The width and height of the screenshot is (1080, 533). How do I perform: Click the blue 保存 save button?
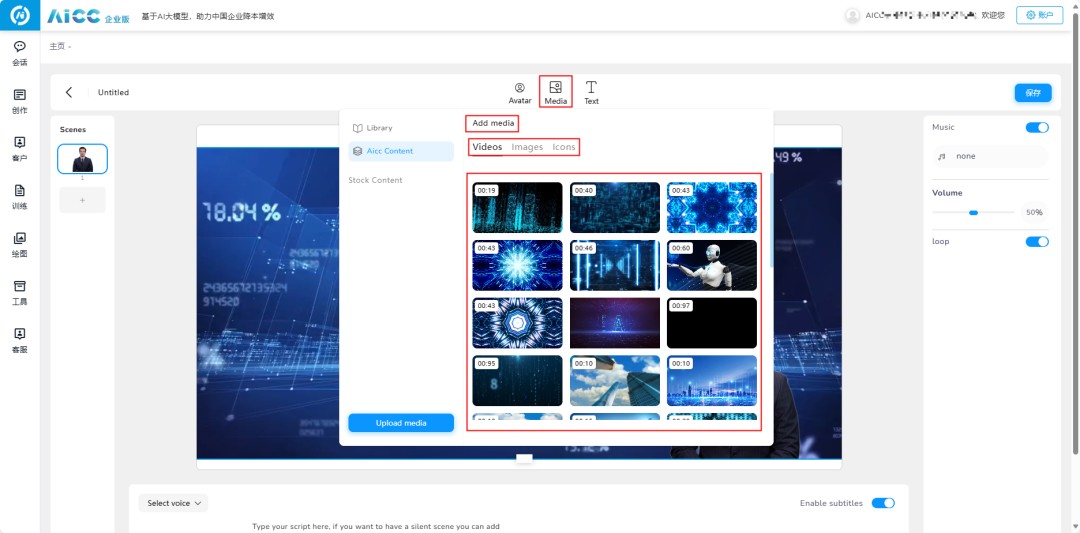(1033, 93)
